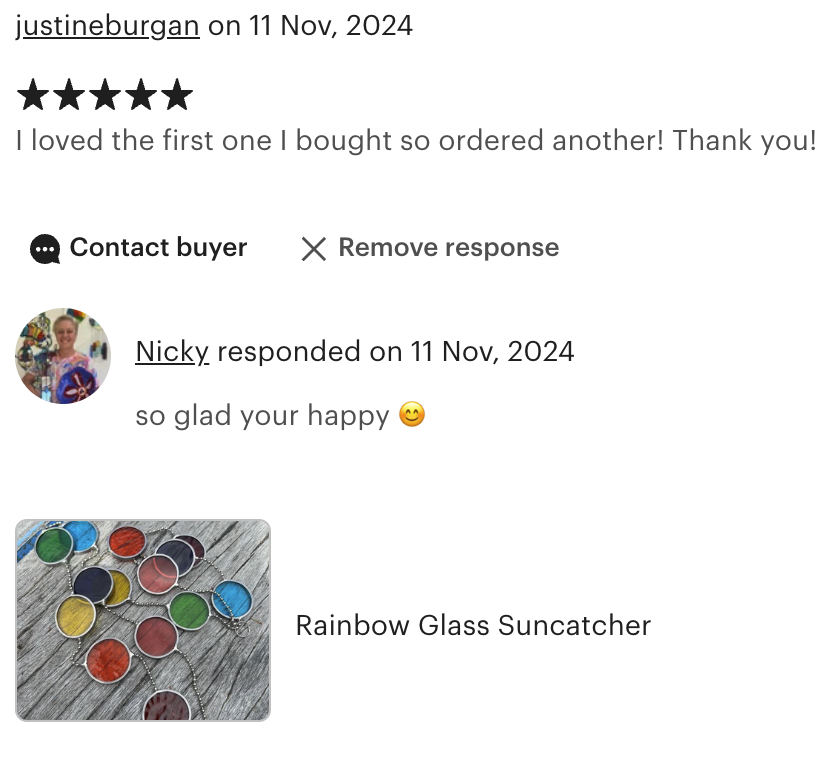Click the "so glad your happy" response text
The image size is (836, 766).
click(x=262, y=415)
